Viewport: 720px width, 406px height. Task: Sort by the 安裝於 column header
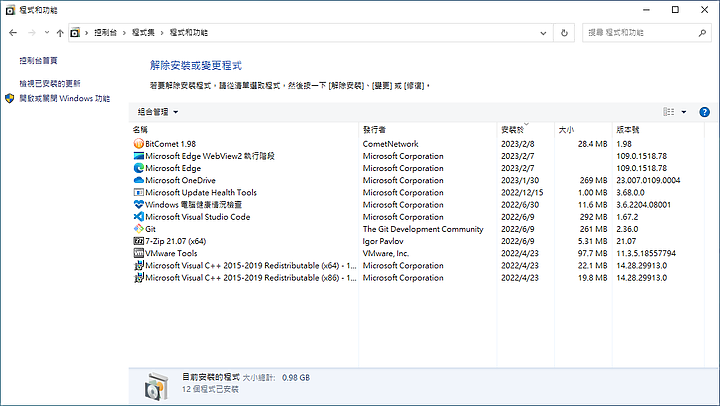tap(526, 130)
